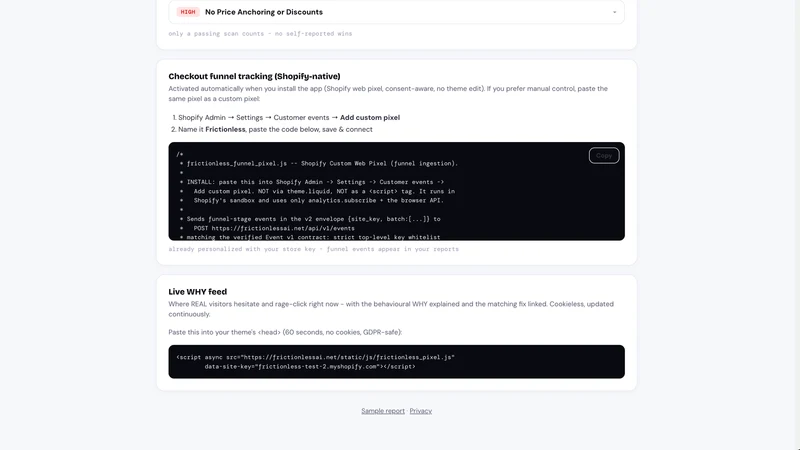Click the page's vertical scrollbar
The width and height of the screenshot is (800, 450).
point(796,224)
